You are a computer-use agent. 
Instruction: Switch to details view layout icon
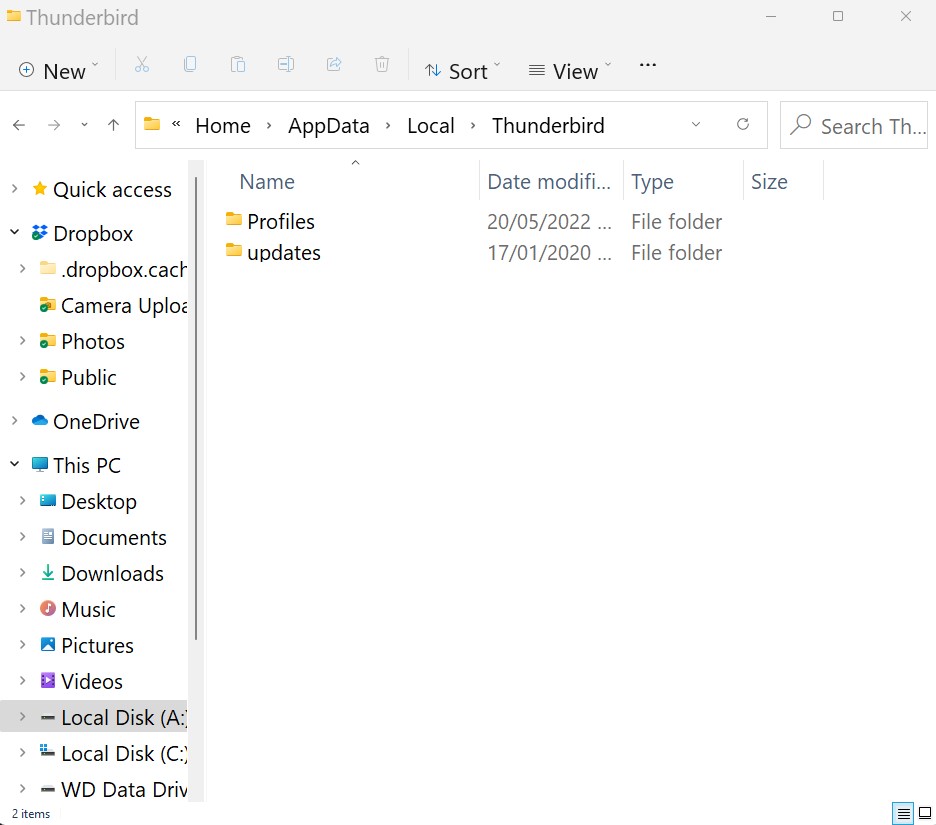(903, 813)
